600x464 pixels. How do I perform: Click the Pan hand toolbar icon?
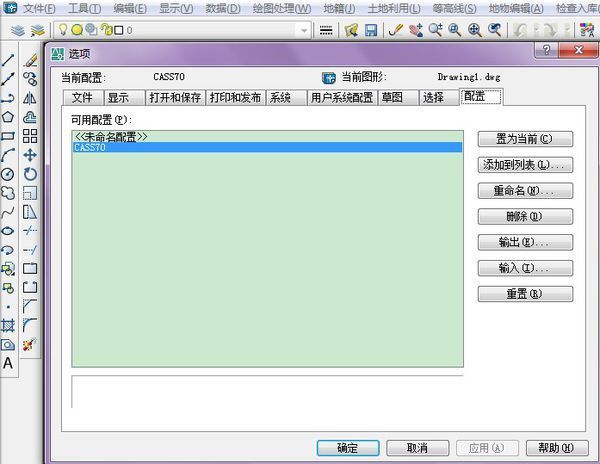[x=416, y=30]
